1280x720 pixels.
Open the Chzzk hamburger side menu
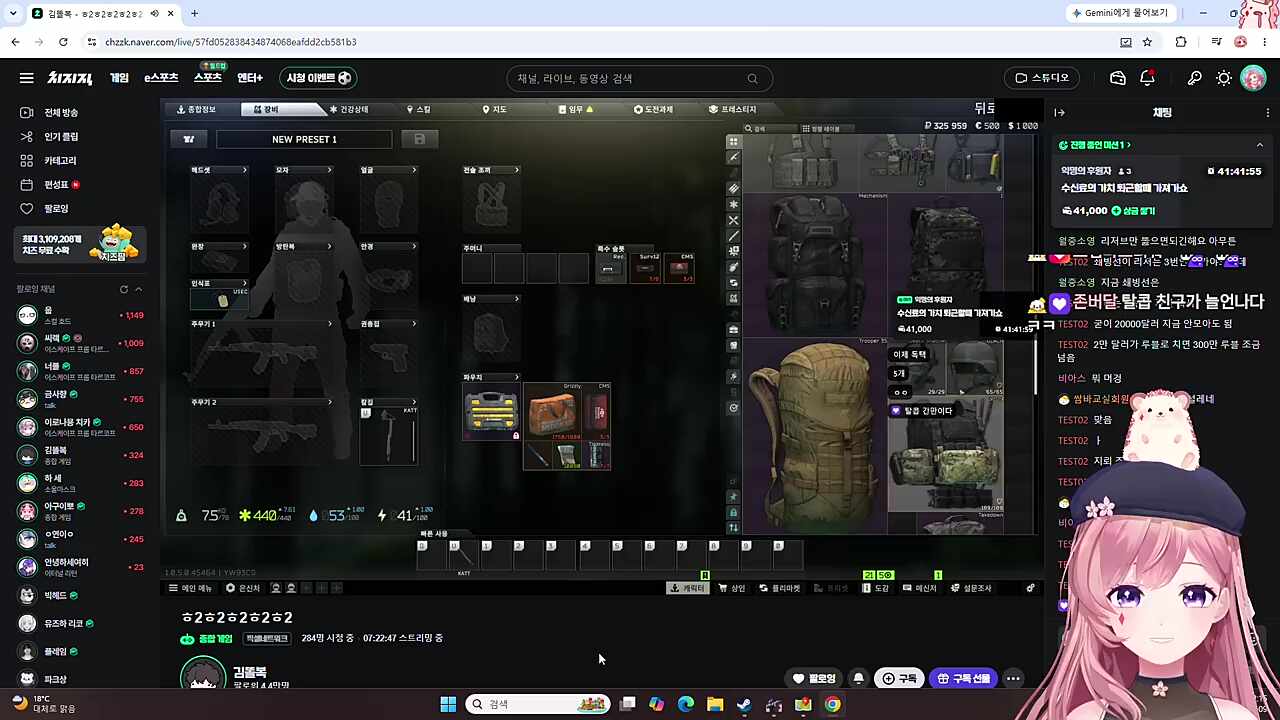pos(26,78)
